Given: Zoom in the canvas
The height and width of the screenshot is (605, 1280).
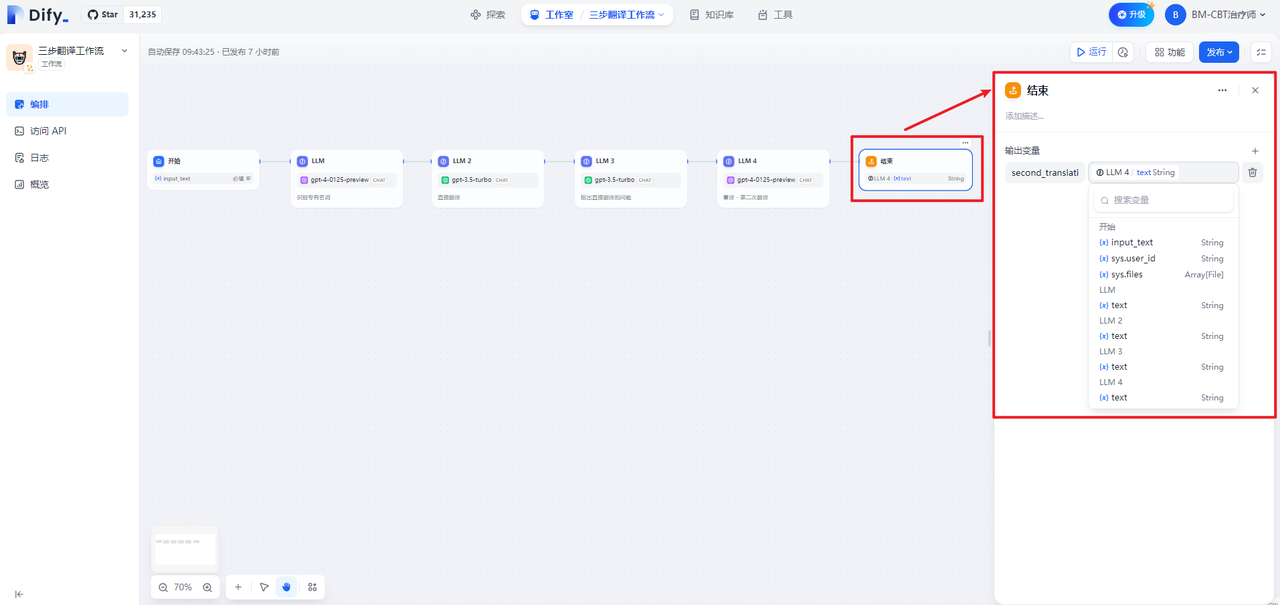Looking at the screenshot, I should click(207, 587).
